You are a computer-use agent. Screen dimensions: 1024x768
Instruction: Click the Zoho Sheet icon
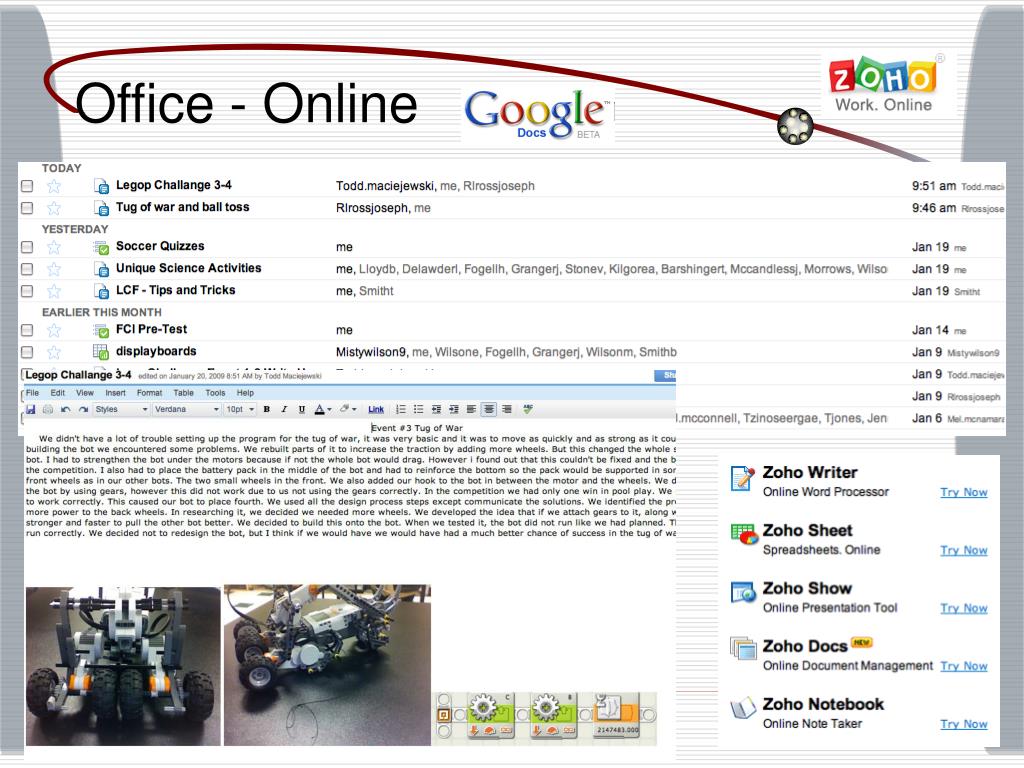(743, 534)
